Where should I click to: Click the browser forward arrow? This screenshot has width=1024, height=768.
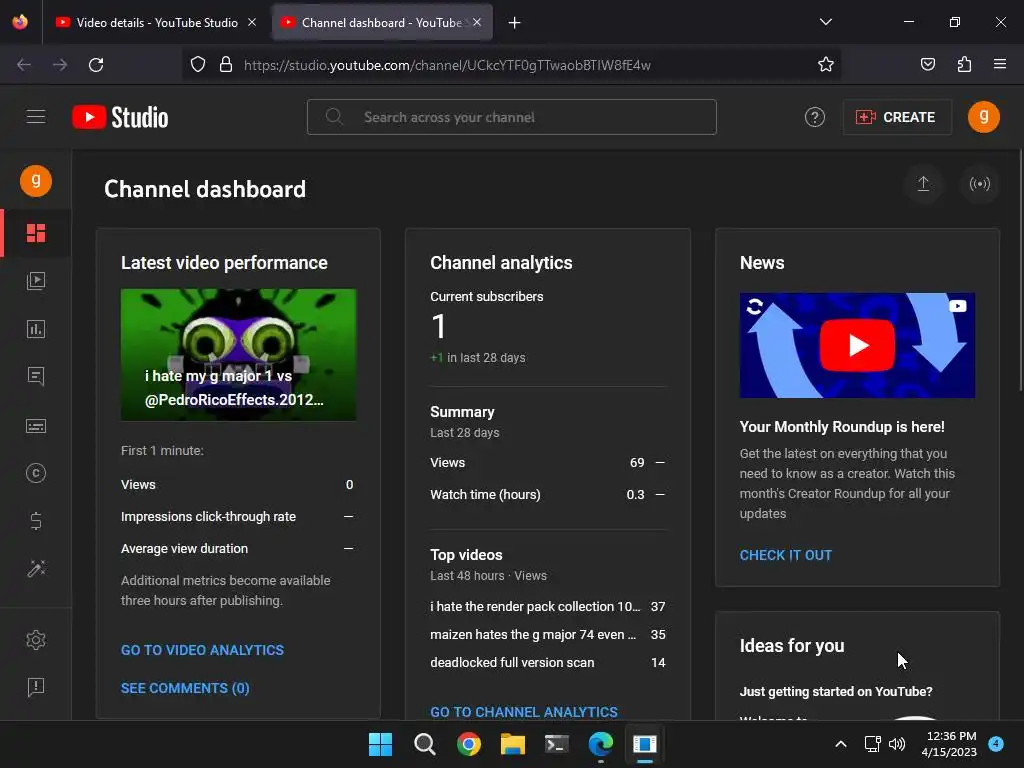point(60,65)
